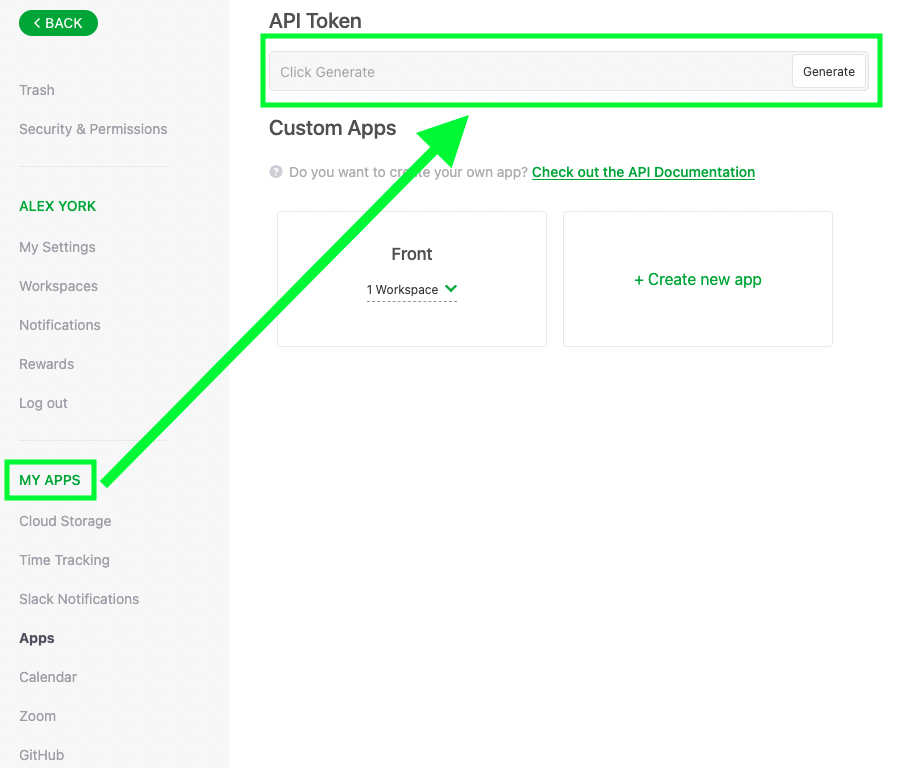This screenshot has height=768, width=898.
Task: Expand the 1 Workspace dropdown under Front
Action: coord(411,288)
